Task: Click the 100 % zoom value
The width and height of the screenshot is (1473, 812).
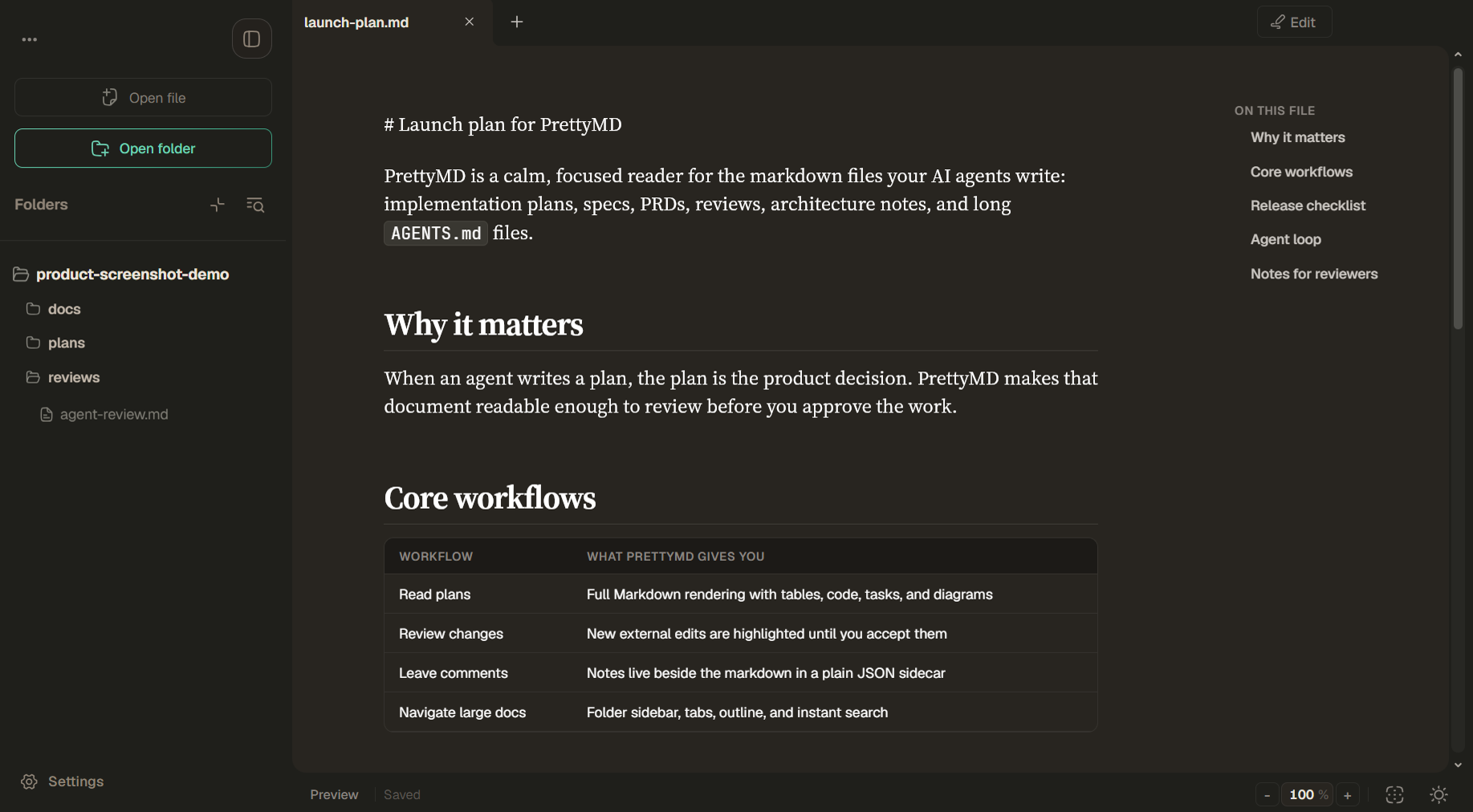Action: pyautogui.click(x=1308, y=794)
